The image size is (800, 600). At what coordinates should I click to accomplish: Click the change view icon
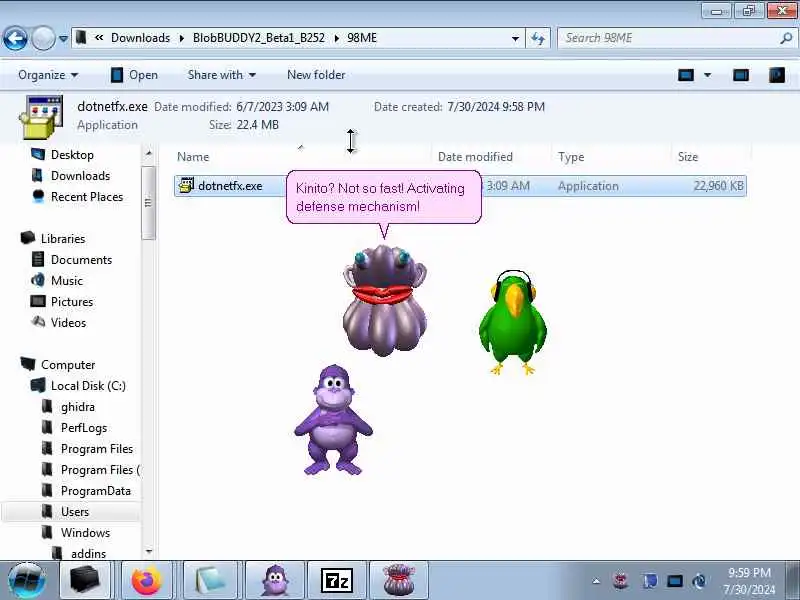click(x=686, y=76)
